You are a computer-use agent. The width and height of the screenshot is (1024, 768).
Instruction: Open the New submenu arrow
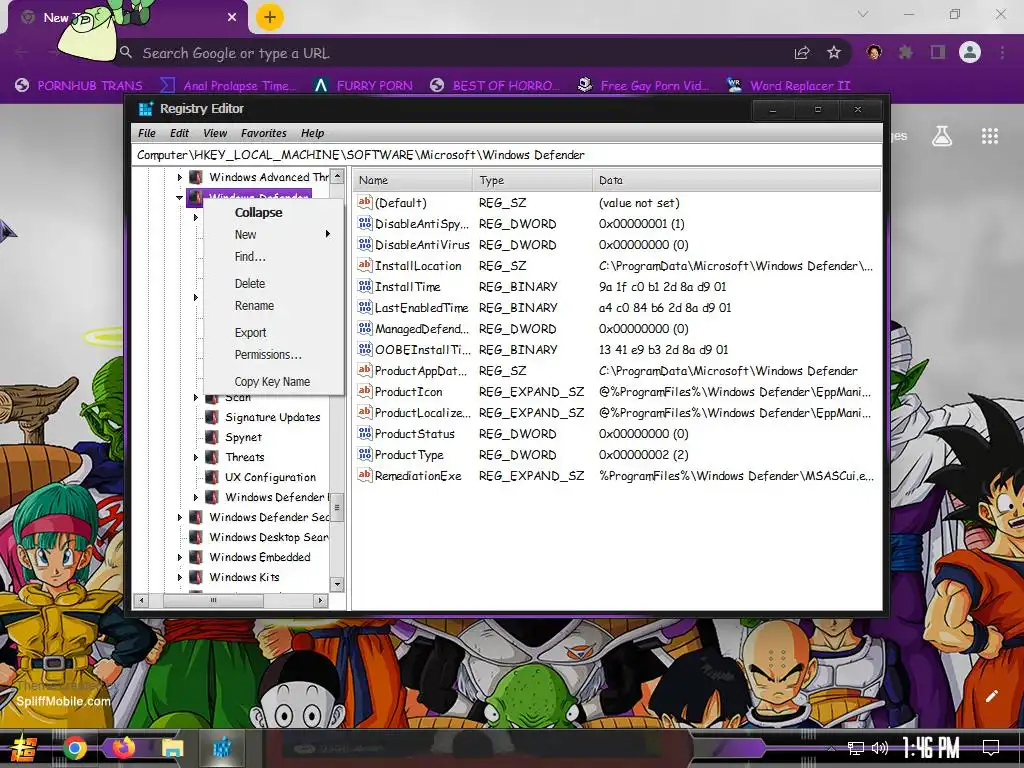(328, 234)
